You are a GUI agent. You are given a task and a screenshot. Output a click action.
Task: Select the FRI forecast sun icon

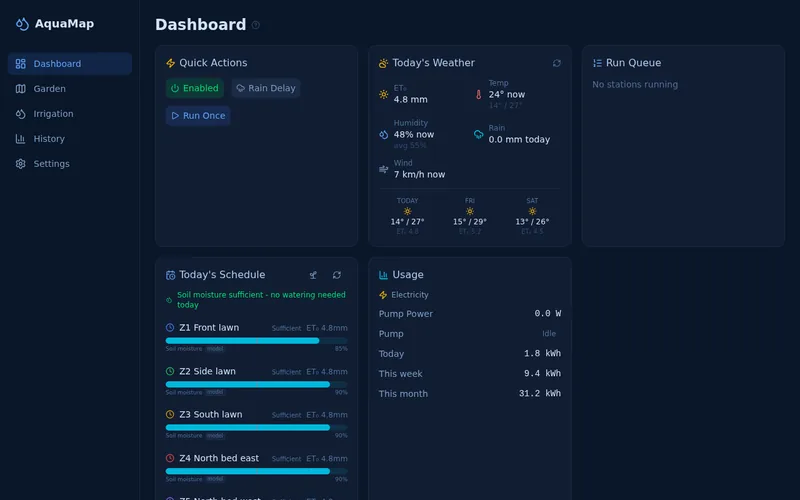pyautogui.click(x=470, y=211)
